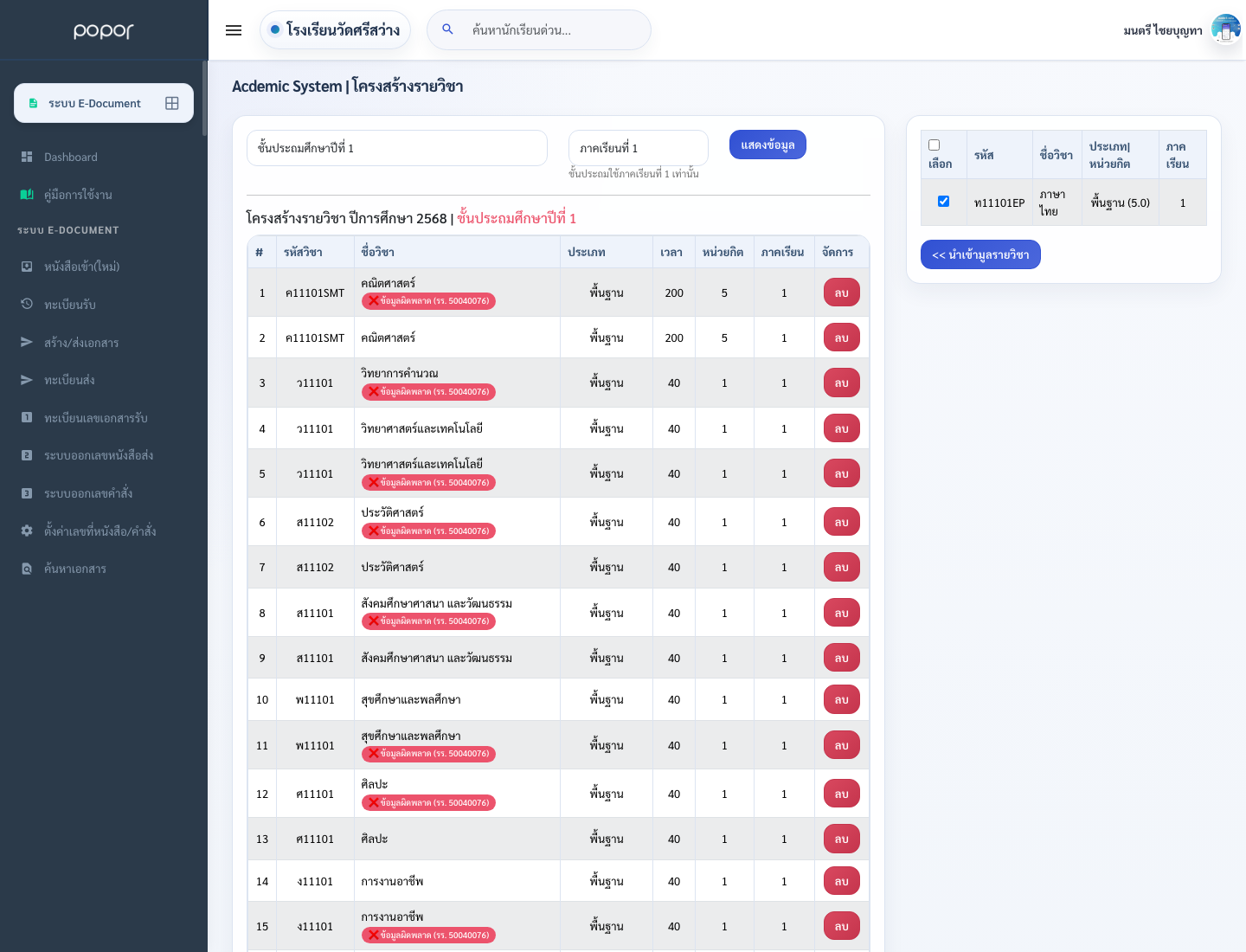Open the ตั้งค่าเลขที่หนังสือ/คำสั่ง gear icon
The image size is (1246, 952).
pos(27,531)
